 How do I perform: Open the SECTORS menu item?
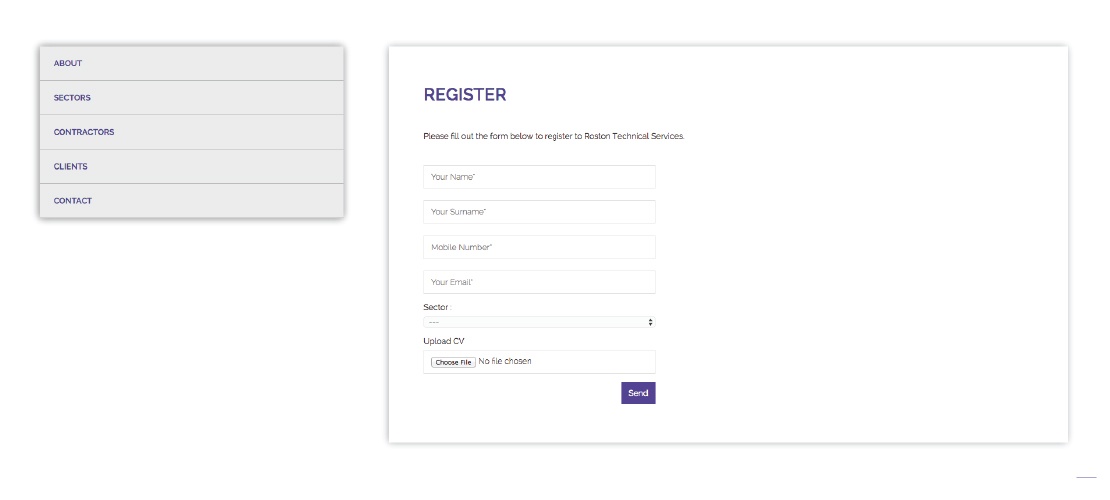pos(192,98)
